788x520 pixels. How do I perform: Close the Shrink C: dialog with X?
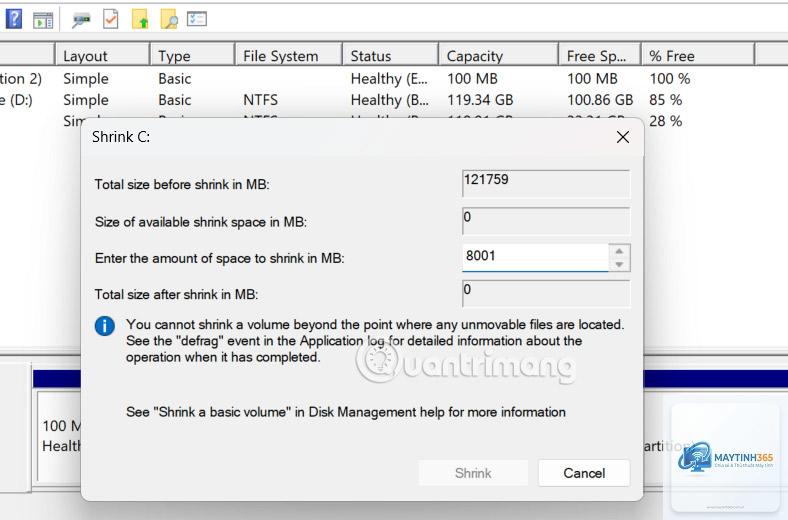(x=623, y=137)
